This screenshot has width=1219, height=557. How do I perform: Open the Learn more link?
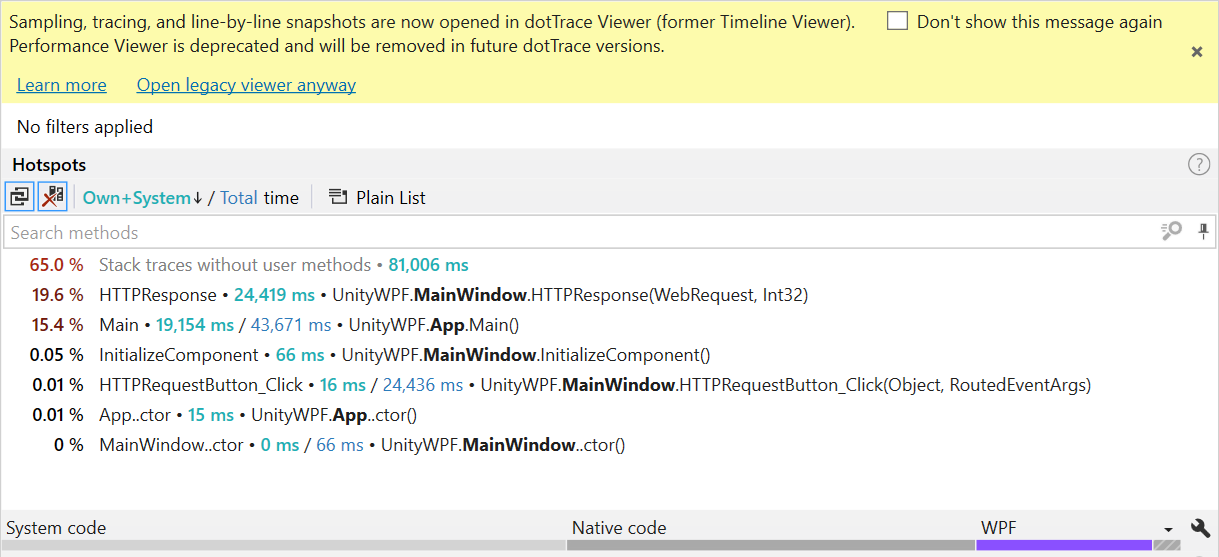tap(61, 85)
